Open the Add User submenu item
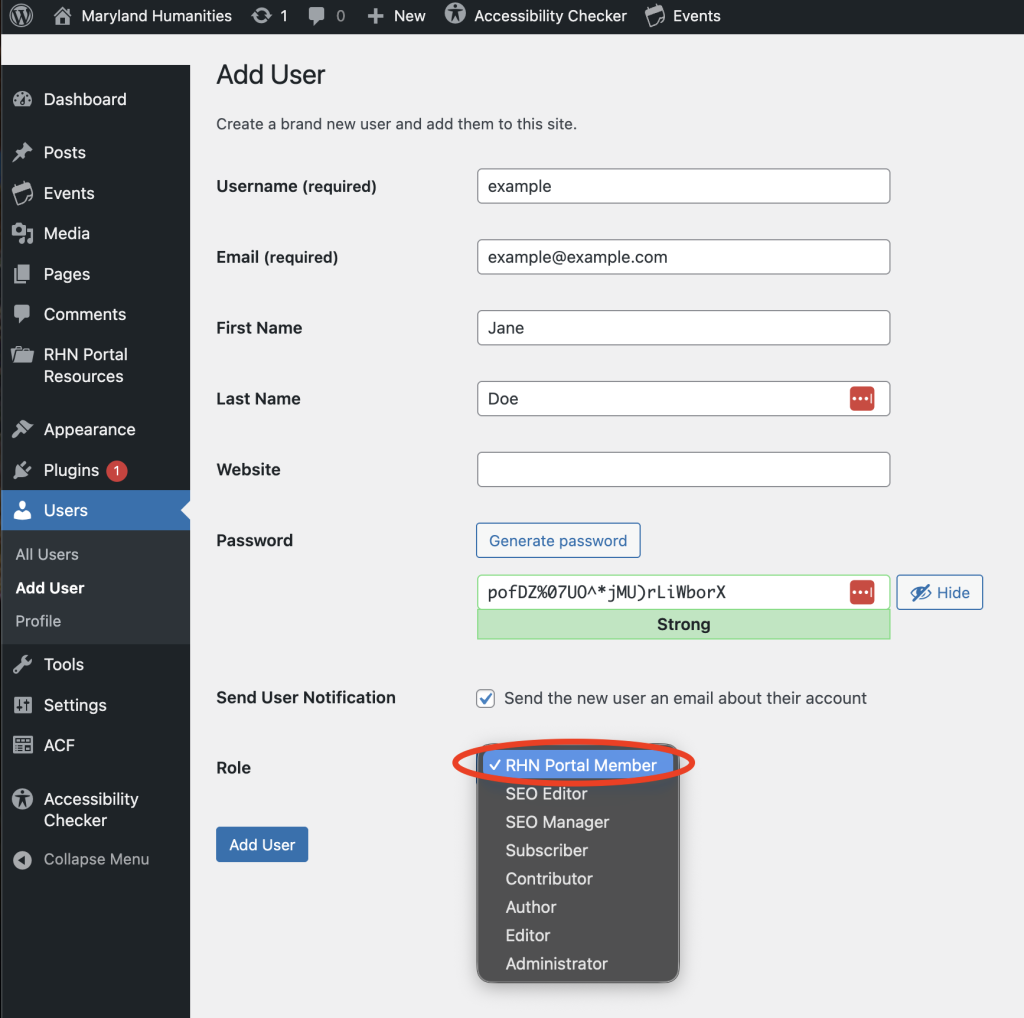Image resolution: width=1024 pixels, height=1018 pixels. pyautogui.click(x=50, y=588)
